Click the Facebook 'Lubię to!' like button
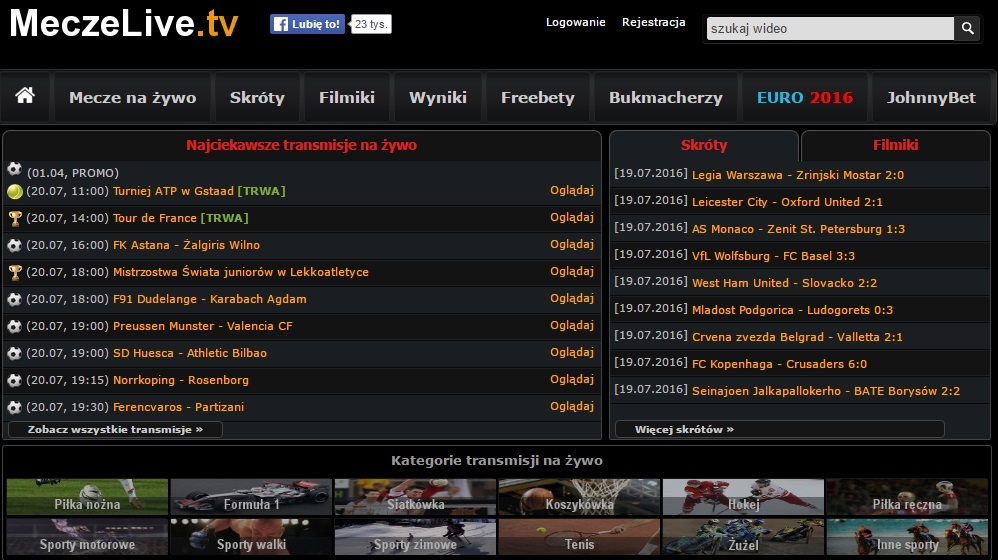 pos(308,24)
